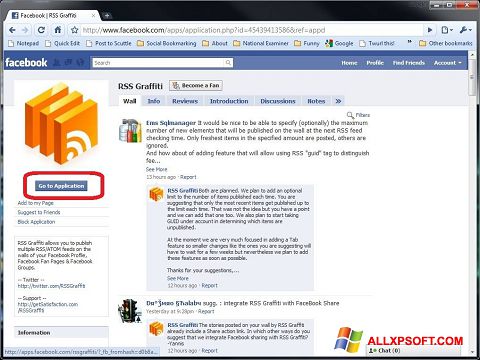Open the Quick Edit bookmark
Image resolution: width=480 pixels, height=360 pixels.
point(63,43)
